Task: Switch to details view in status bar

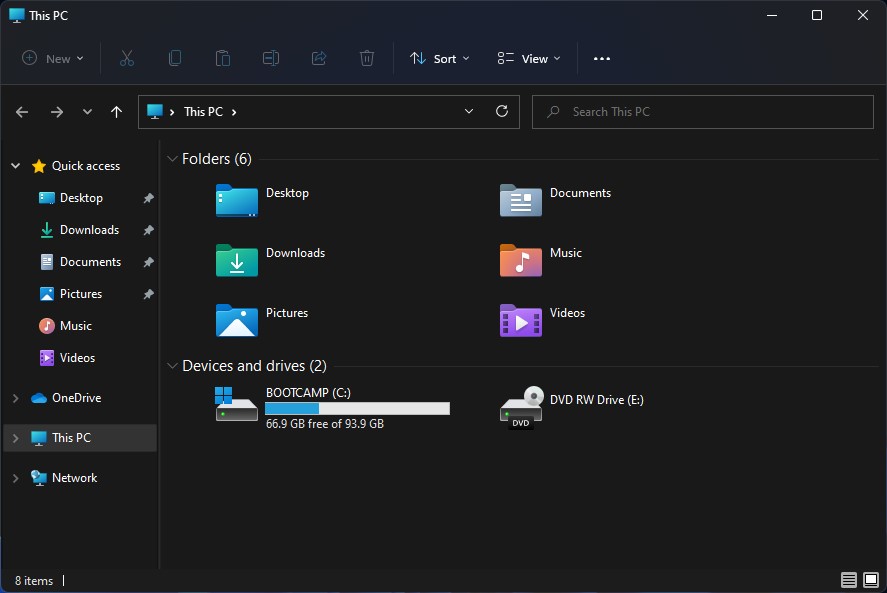Action: pyautogui.click(x=849, y=580)
